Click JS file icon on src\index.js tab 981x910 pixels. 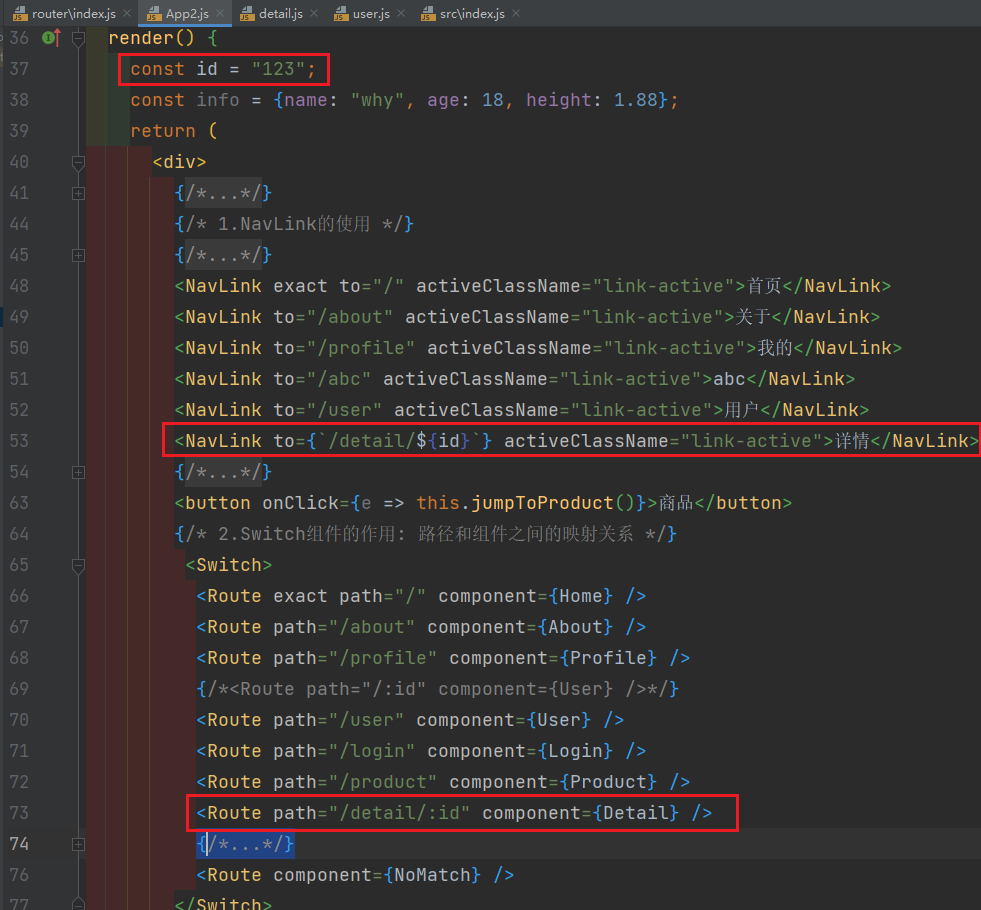point(428,13)
